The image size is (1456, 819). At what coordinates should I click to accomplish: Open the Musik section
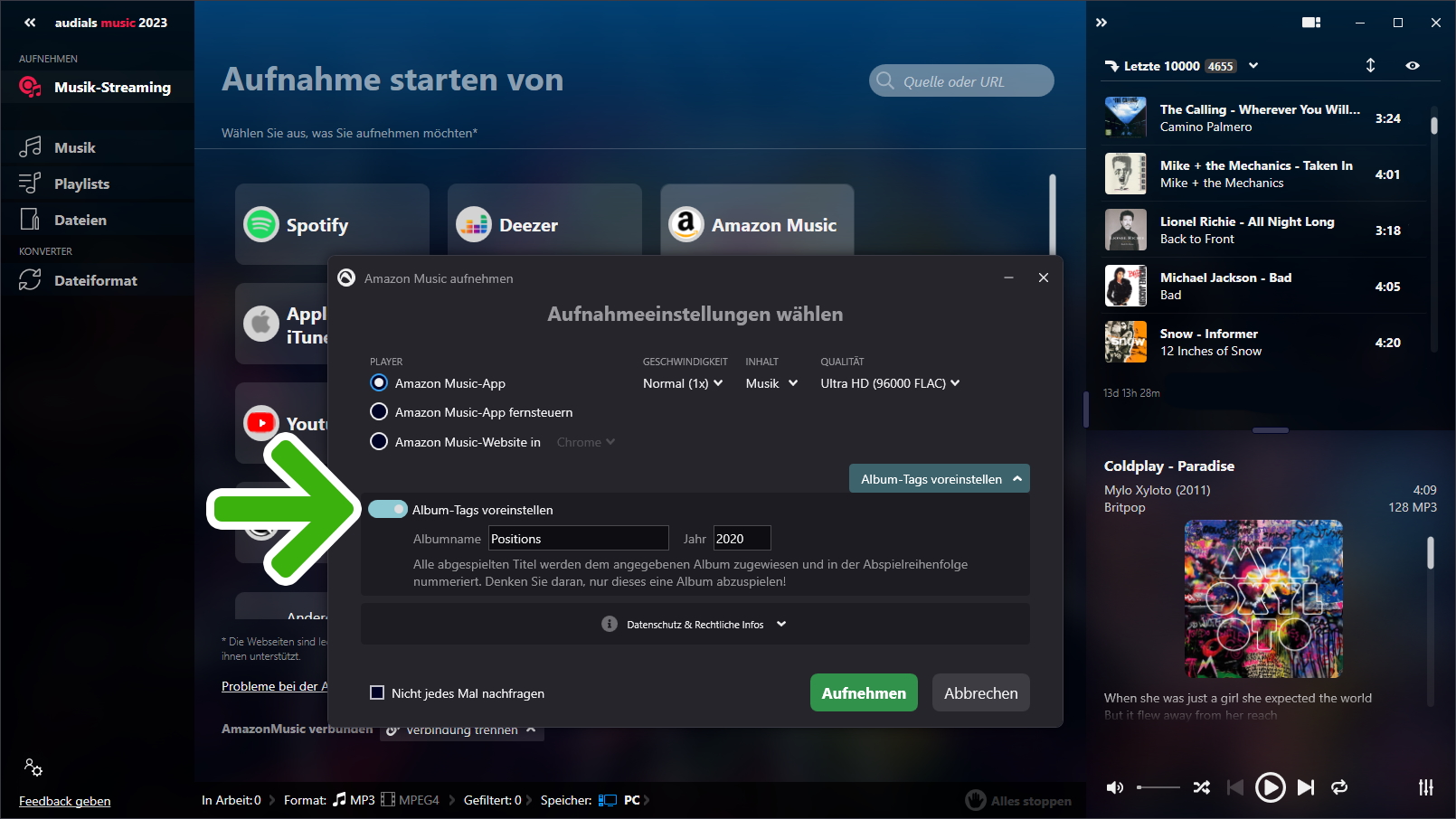(97, 147)
